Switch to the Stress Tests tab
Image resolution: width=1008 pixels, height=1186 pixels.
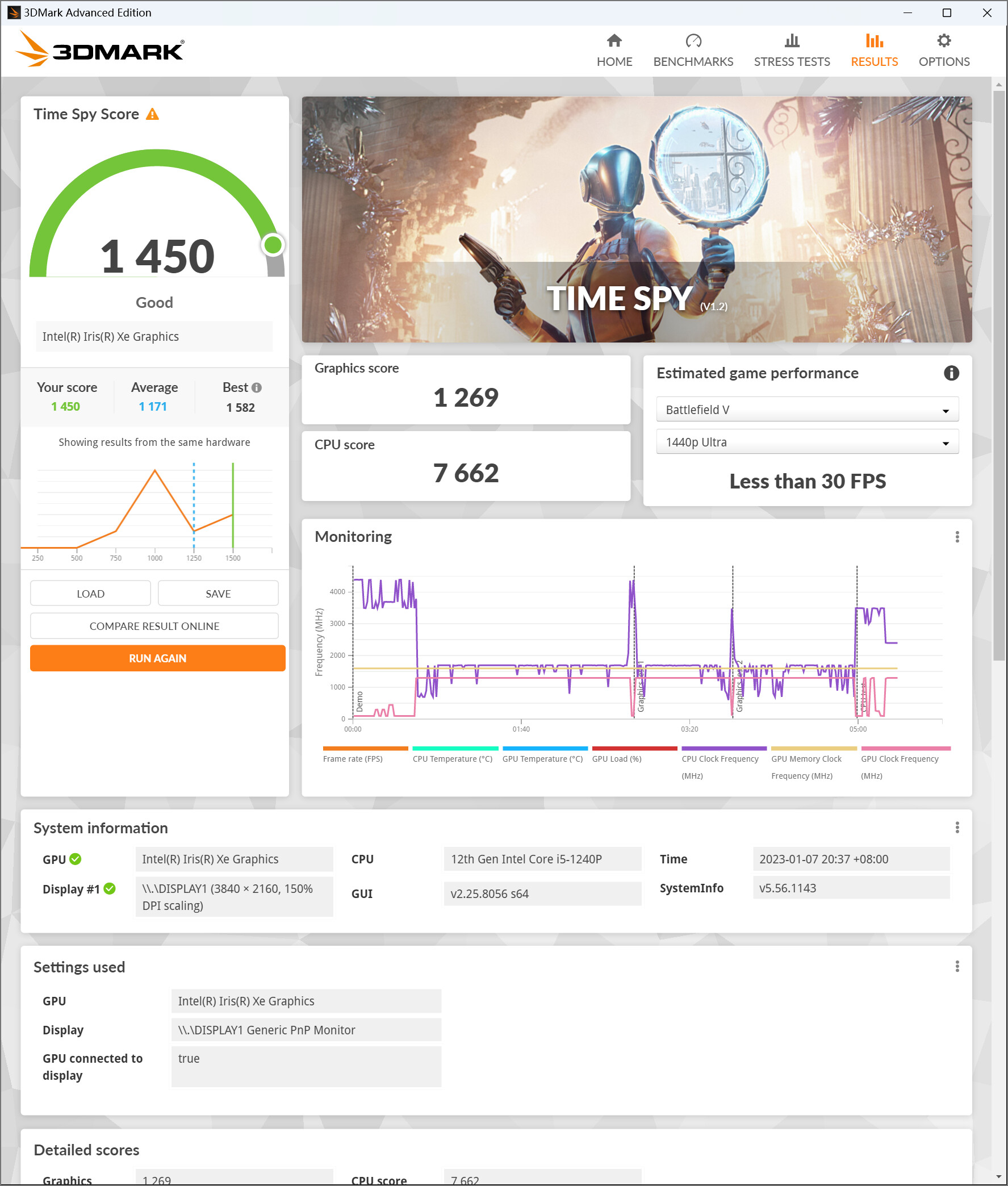pos(792,51)
